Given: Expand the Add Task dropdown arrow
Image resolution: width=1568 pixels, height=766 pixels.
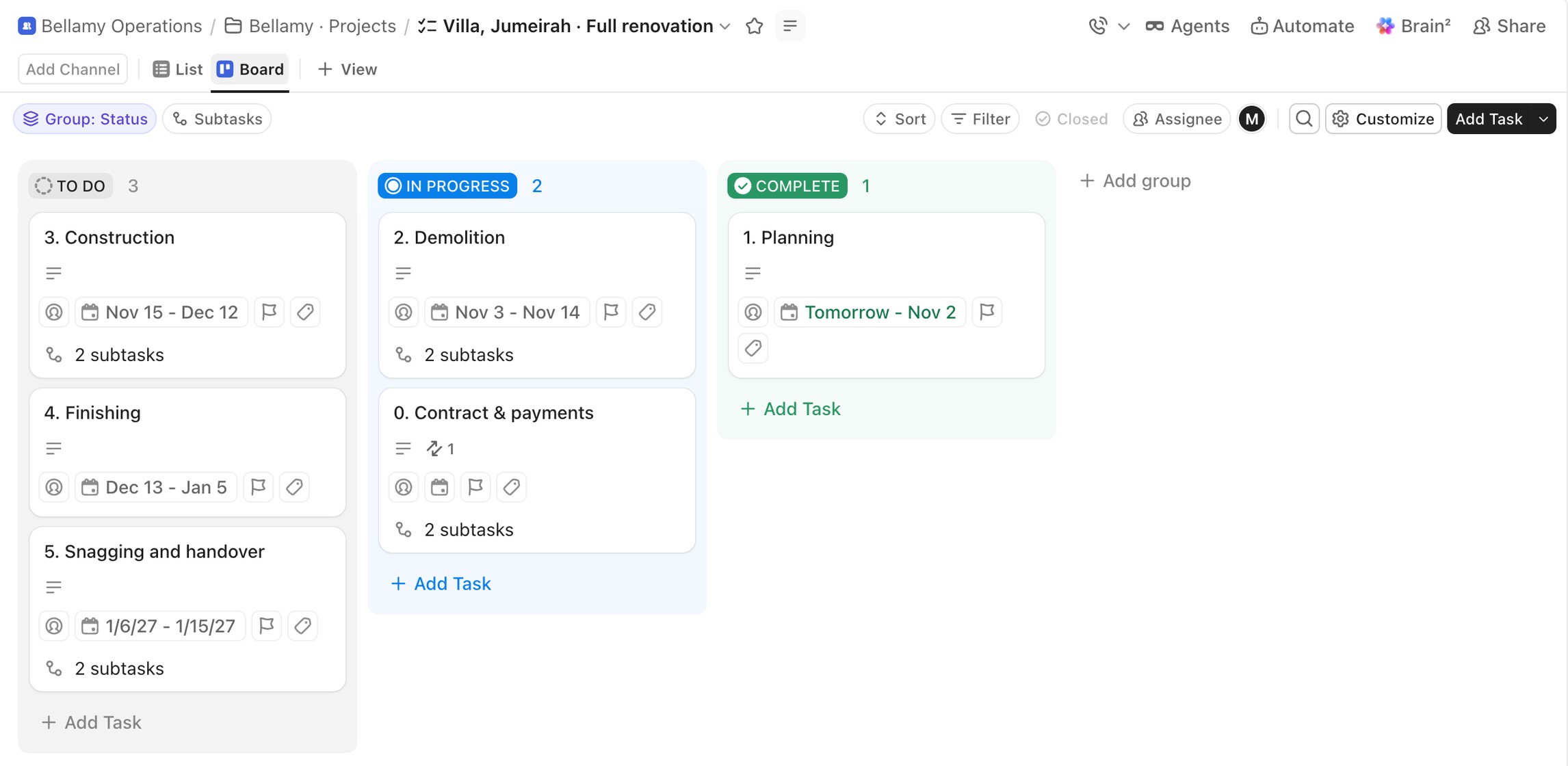Looking at the screenshot, I should click(x=1543, y=119).
